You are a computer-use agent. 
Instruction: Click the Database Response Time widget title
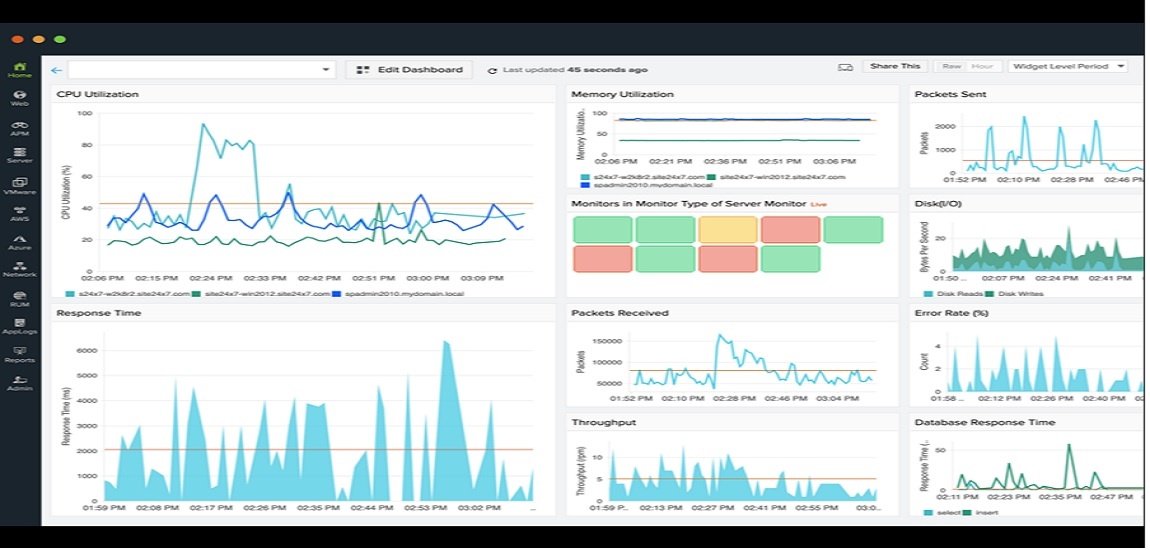[985, 422]
